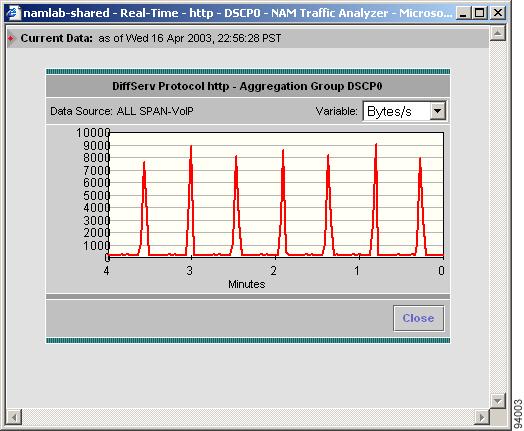Screen dimensions: 524x431
Task: Click the red diamond Current Data icon
Action: pos(11,38)
